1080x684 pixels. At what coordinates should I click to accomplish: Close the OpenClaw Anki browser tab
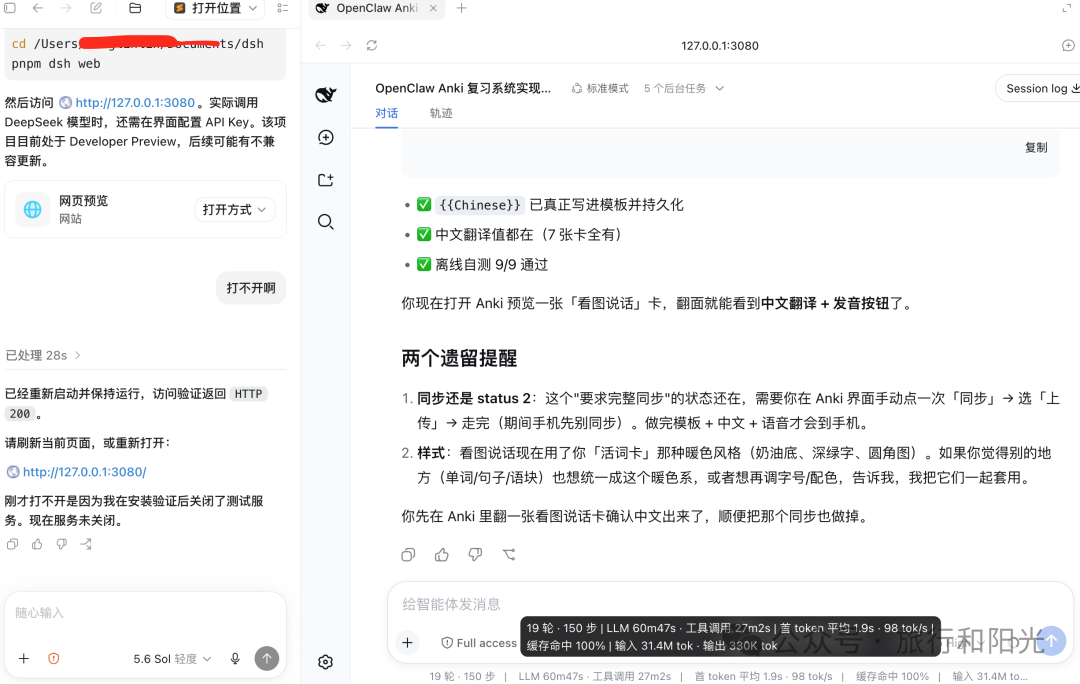point(433,8)
